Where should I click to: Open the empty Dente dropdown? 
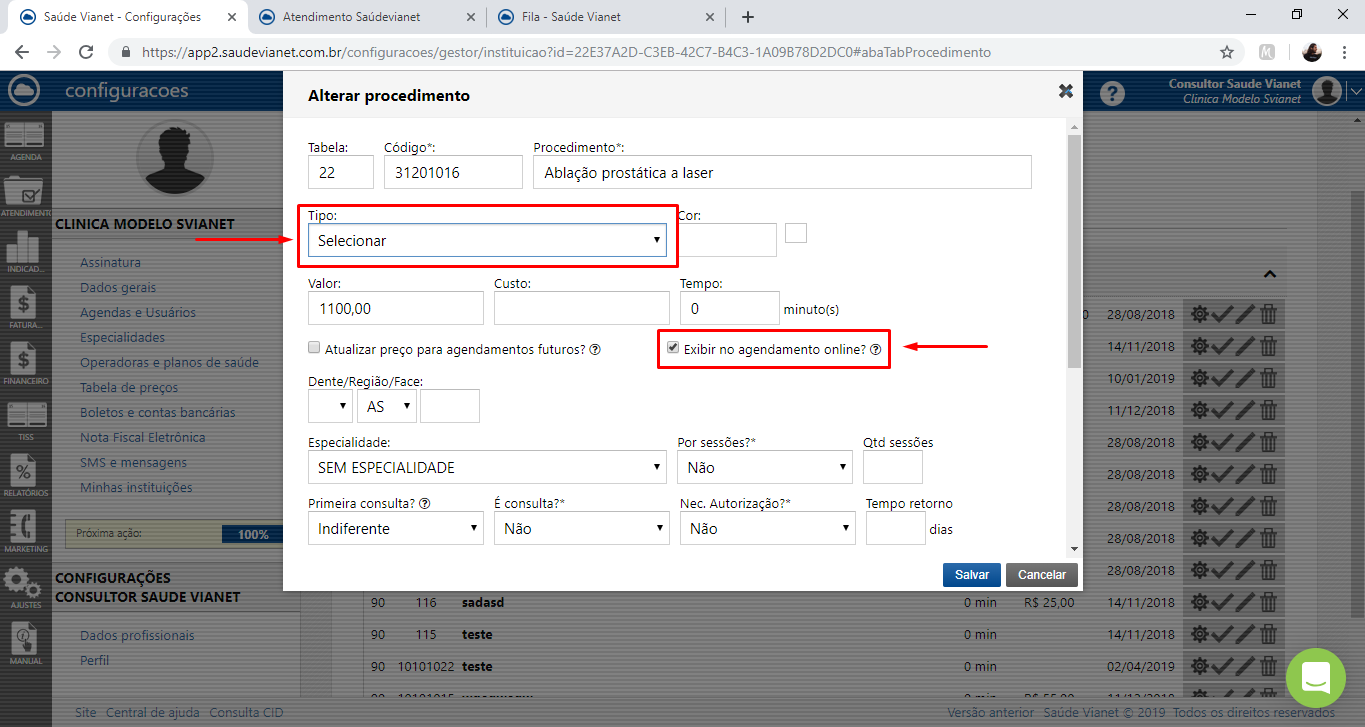coord(330,406)
